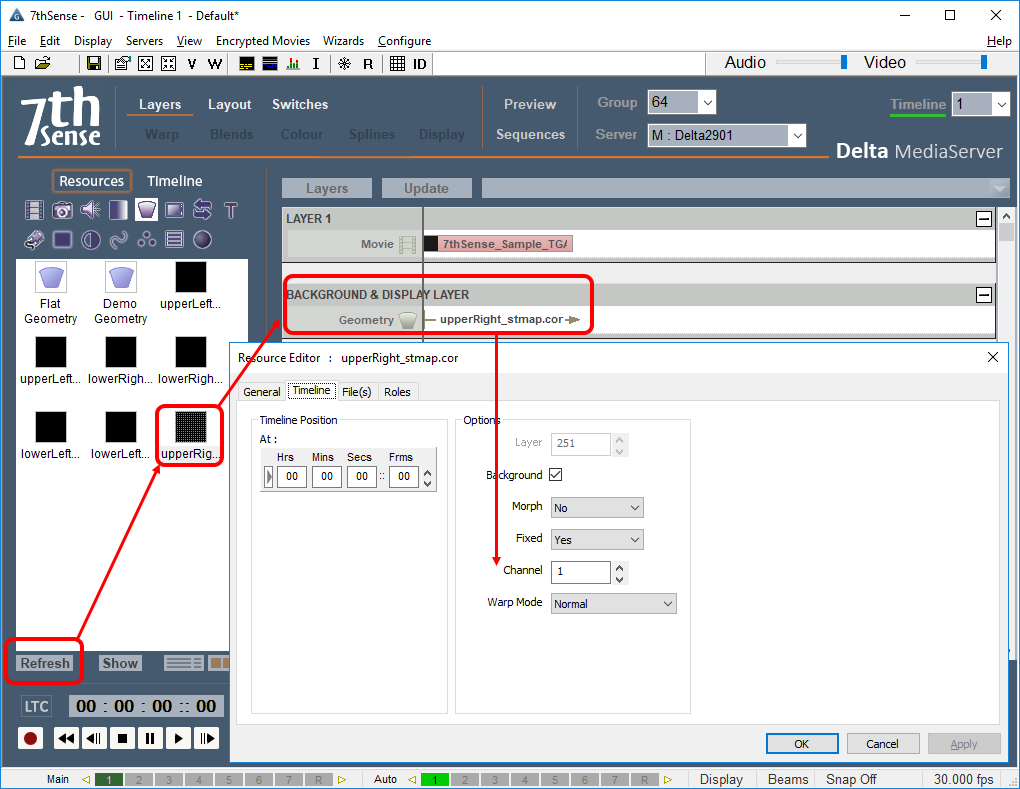Click the Play transport button
Viewport: 1020px width, 789px height.
point(178,738)
